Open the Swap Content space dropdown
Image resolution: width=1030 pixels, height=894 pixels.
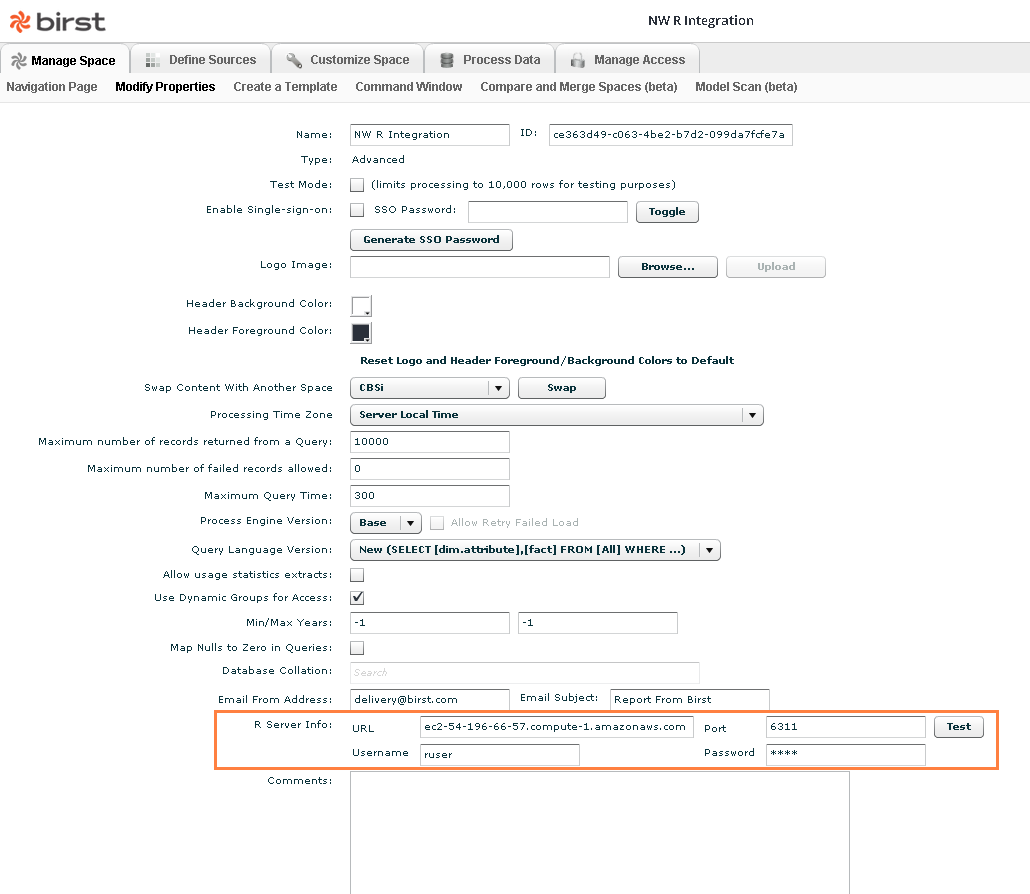430,388
